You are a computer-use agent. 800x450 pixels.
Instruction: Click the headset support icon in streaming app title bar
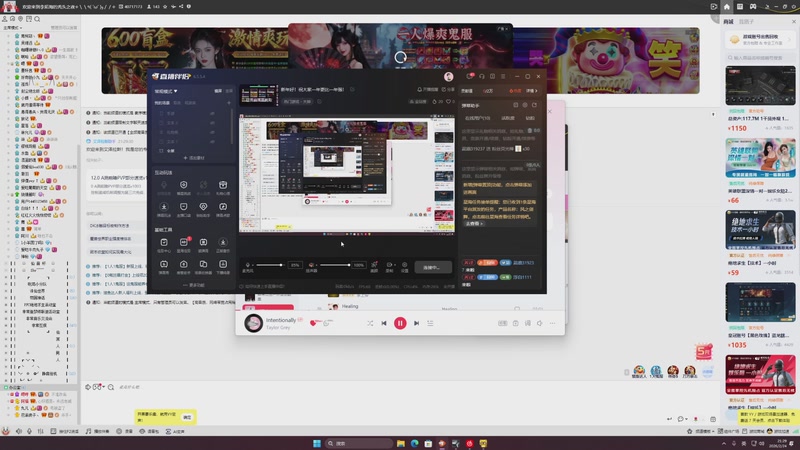tap(482, 77)
